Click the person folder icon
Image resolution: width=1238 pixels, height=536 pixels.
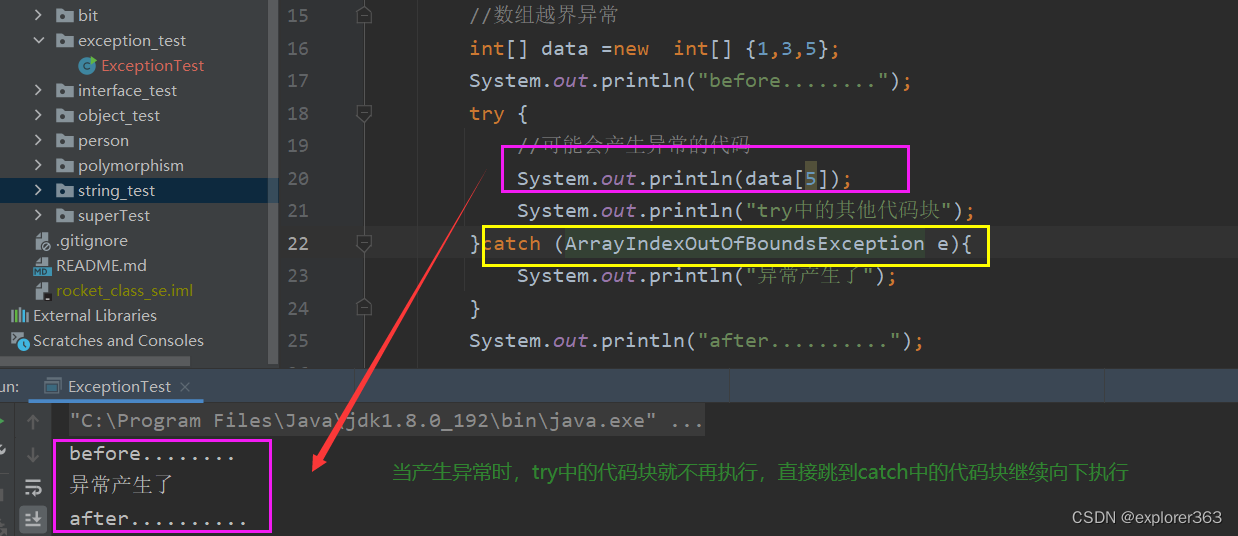64,141
